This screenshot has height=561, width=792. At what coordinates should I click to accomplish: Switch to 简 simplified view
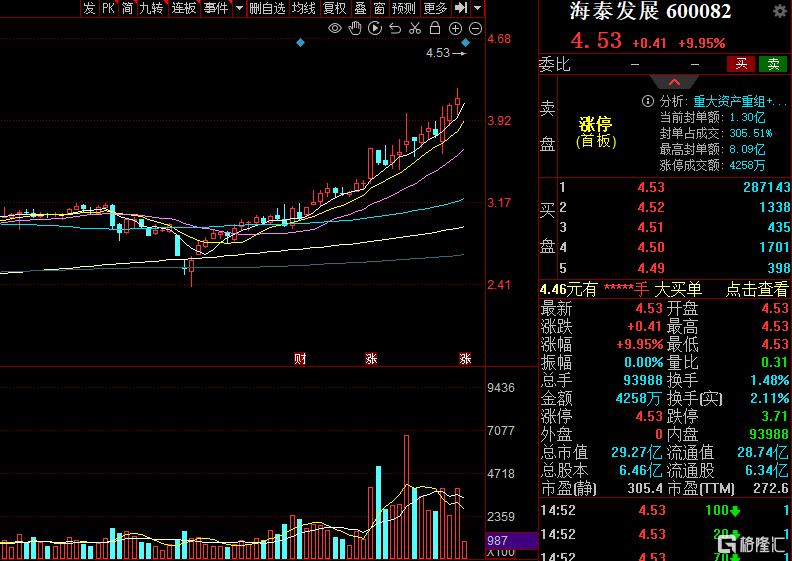(127, 8)
